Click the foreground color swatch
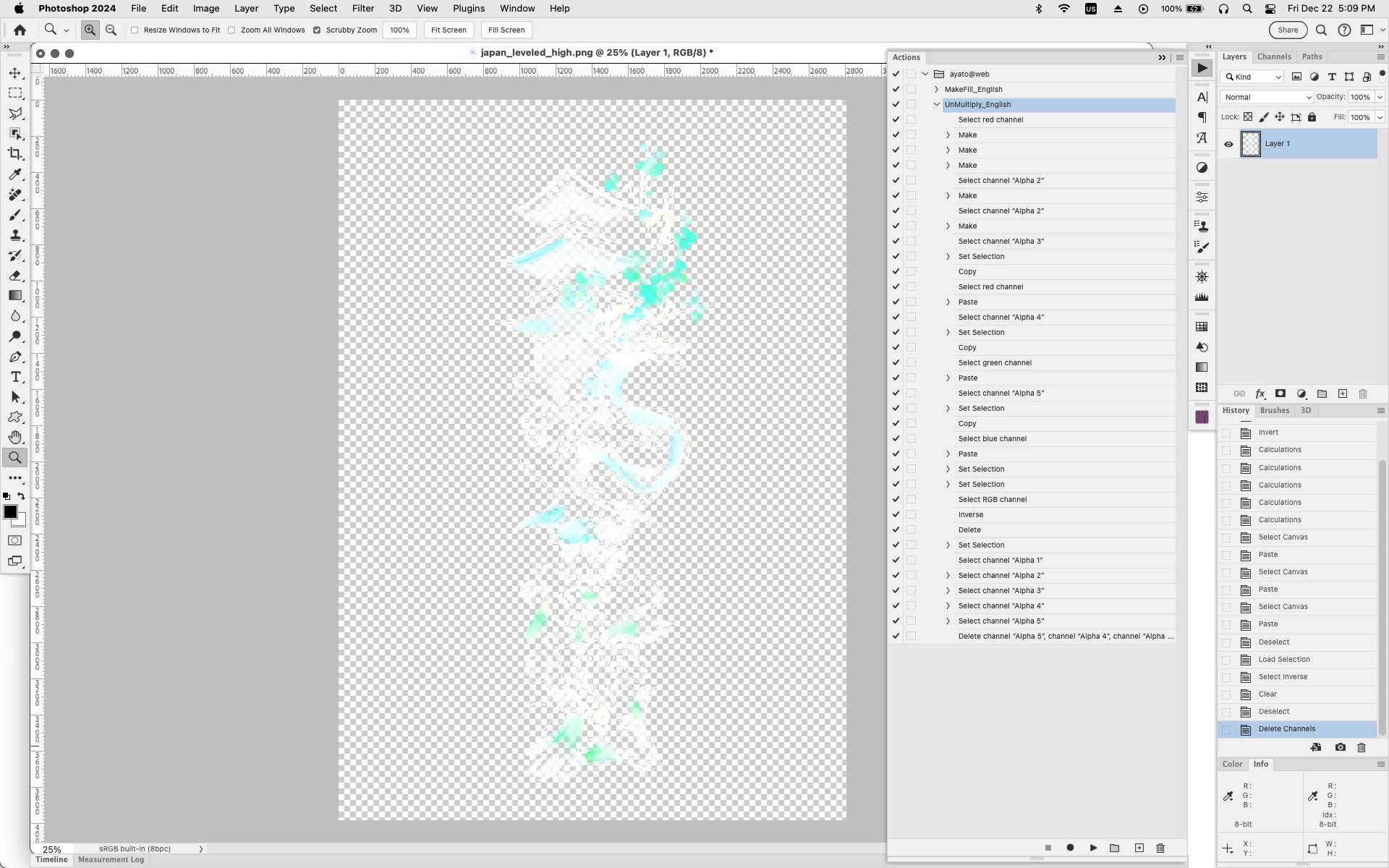This screenshot has width=1389, height=868. (x=10, y=512)
